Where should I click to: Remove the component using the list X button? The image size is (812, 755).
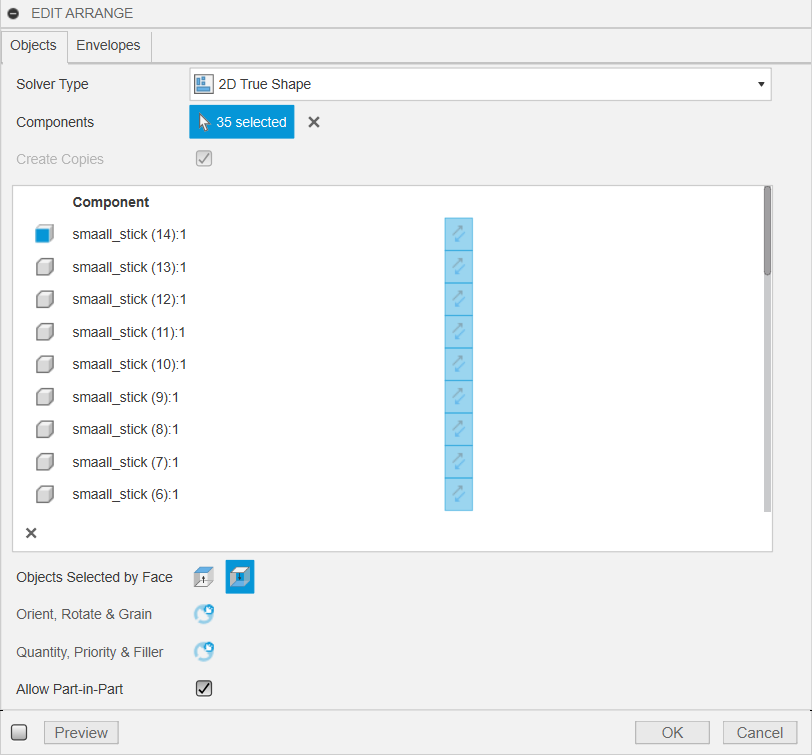31,533
